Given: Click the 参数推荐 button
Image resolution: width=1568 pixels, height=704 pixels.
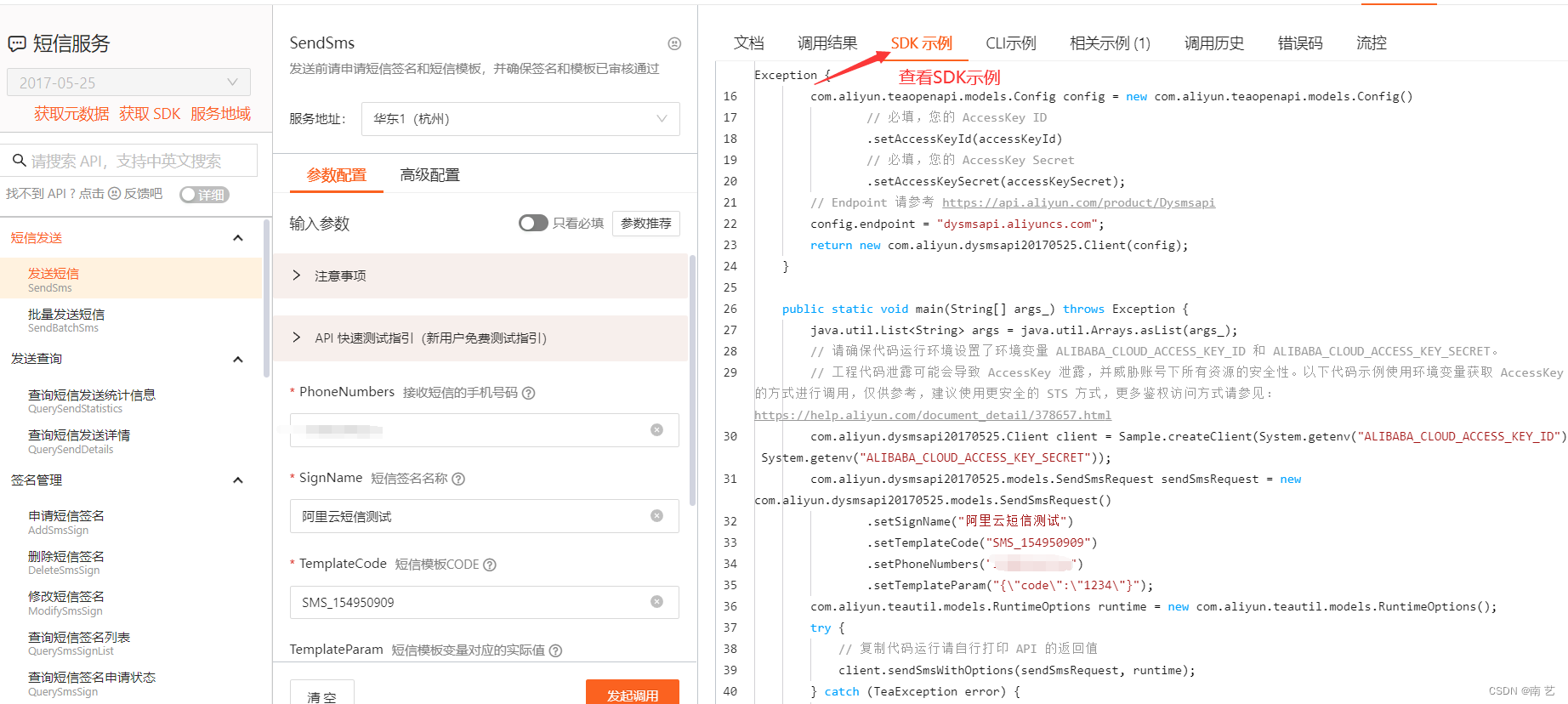Looking at the screenshot, I should 646,223.
